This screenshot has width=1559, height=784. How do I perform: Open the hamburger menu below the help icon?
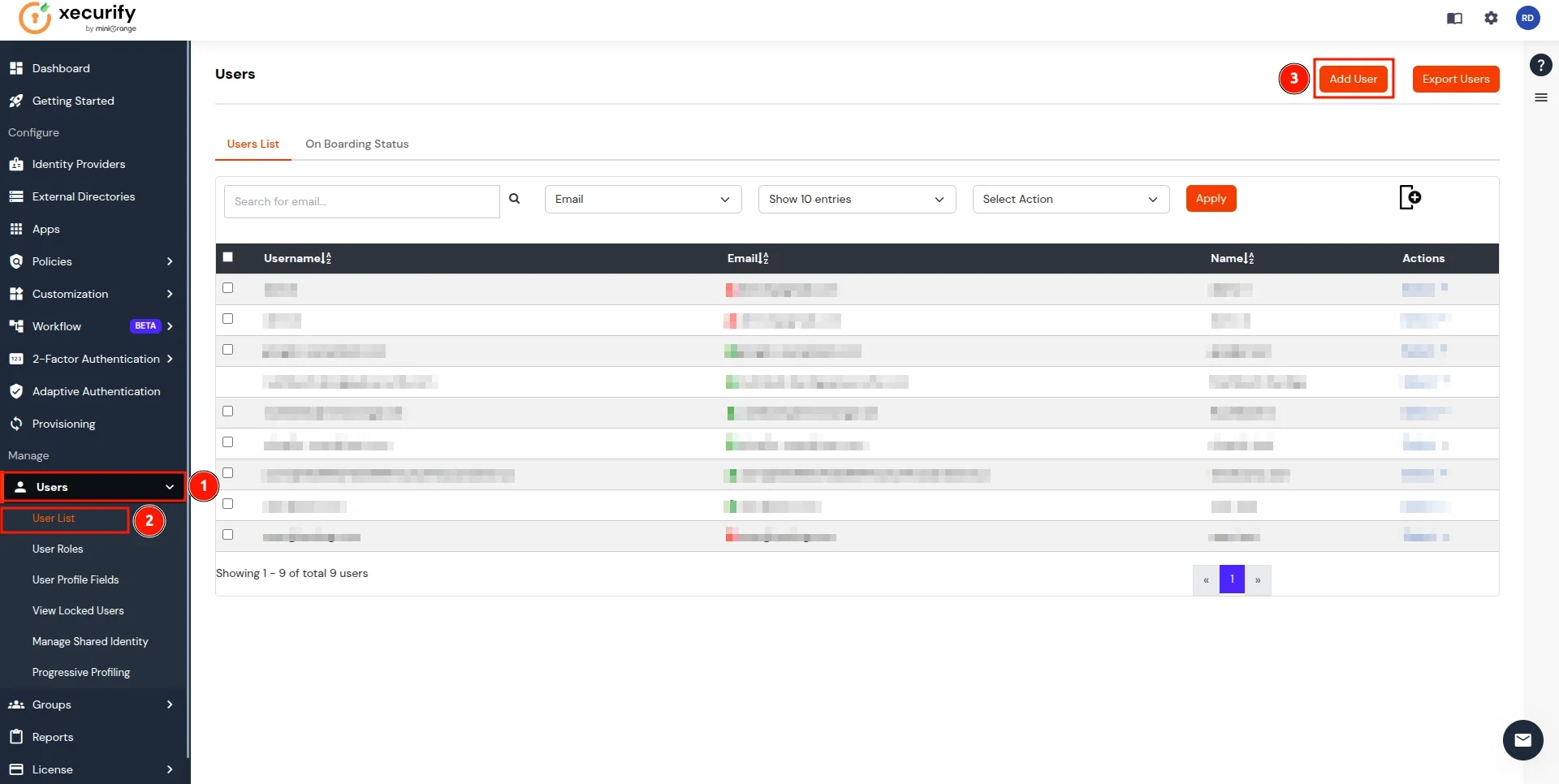(x=1541, y=97)
